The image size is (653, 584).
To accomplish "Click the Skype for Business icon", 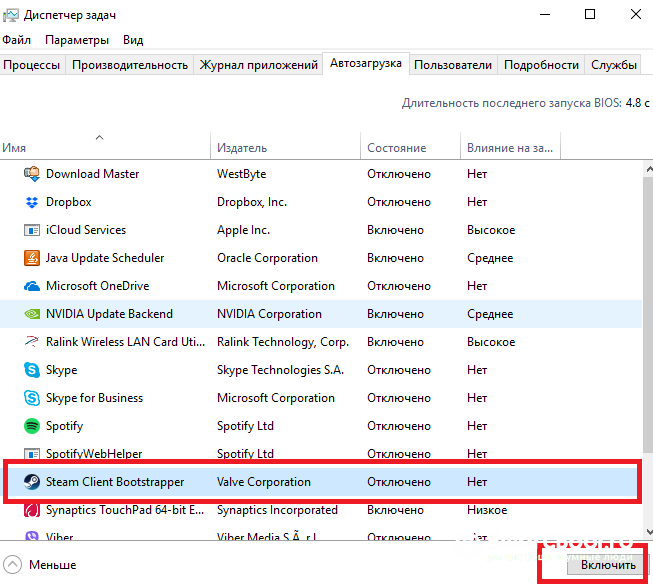I will click(x=32, y=398).
